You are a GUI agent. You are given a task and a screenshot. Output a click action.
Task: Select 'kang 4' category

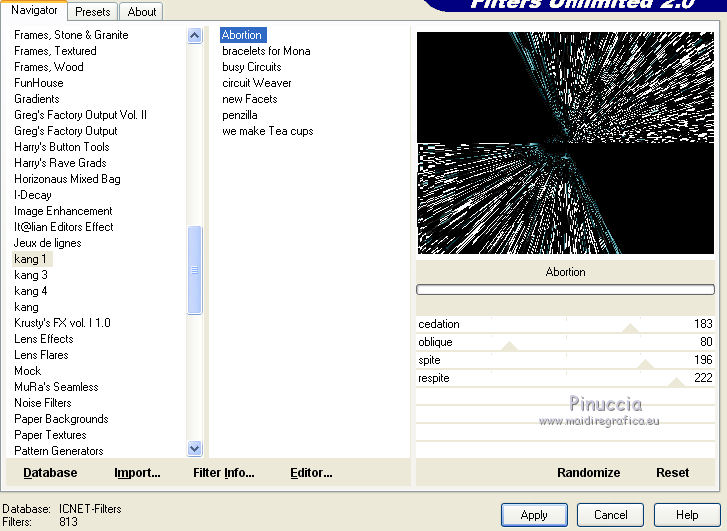click(x=31, y=291)
